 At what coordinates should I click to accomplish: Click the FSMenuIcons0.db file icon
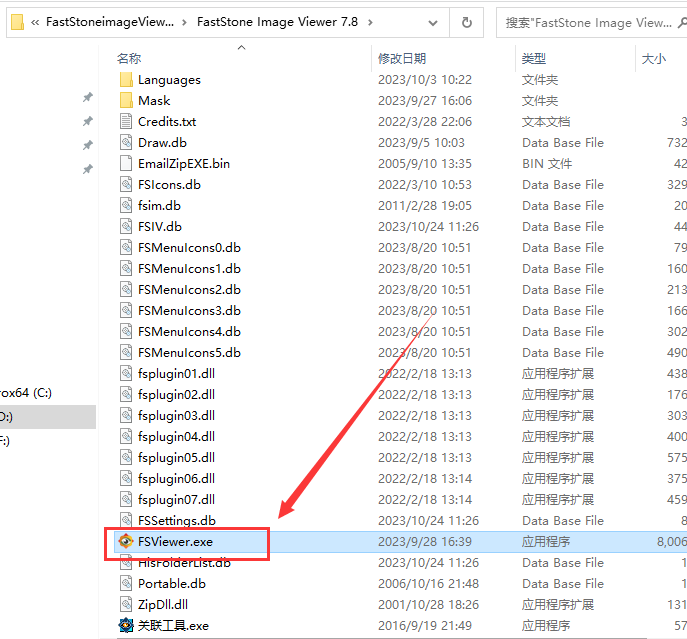click(x=126, y=248)
